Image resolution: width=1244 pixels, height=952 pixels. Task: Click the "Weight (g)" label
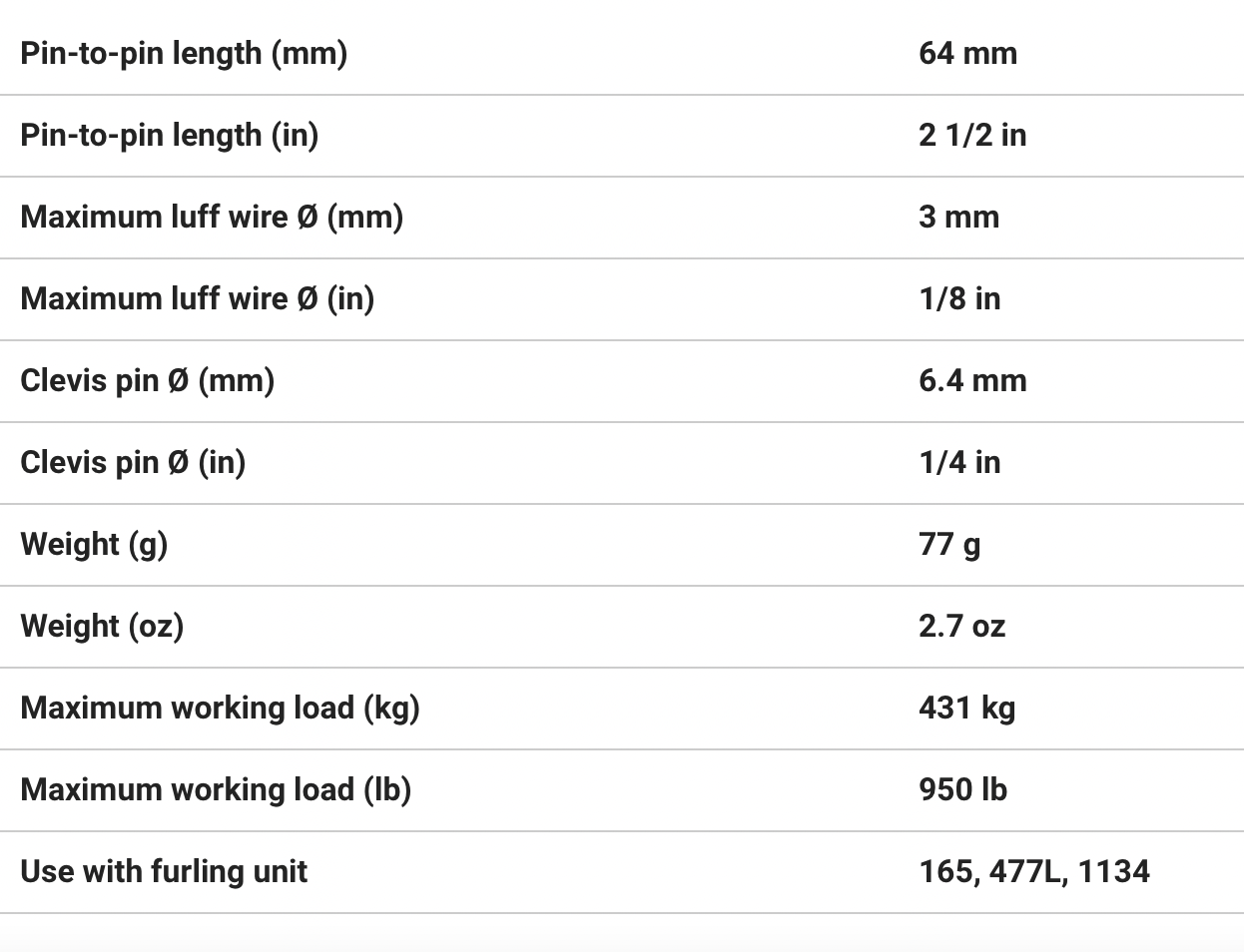[94, 544]
